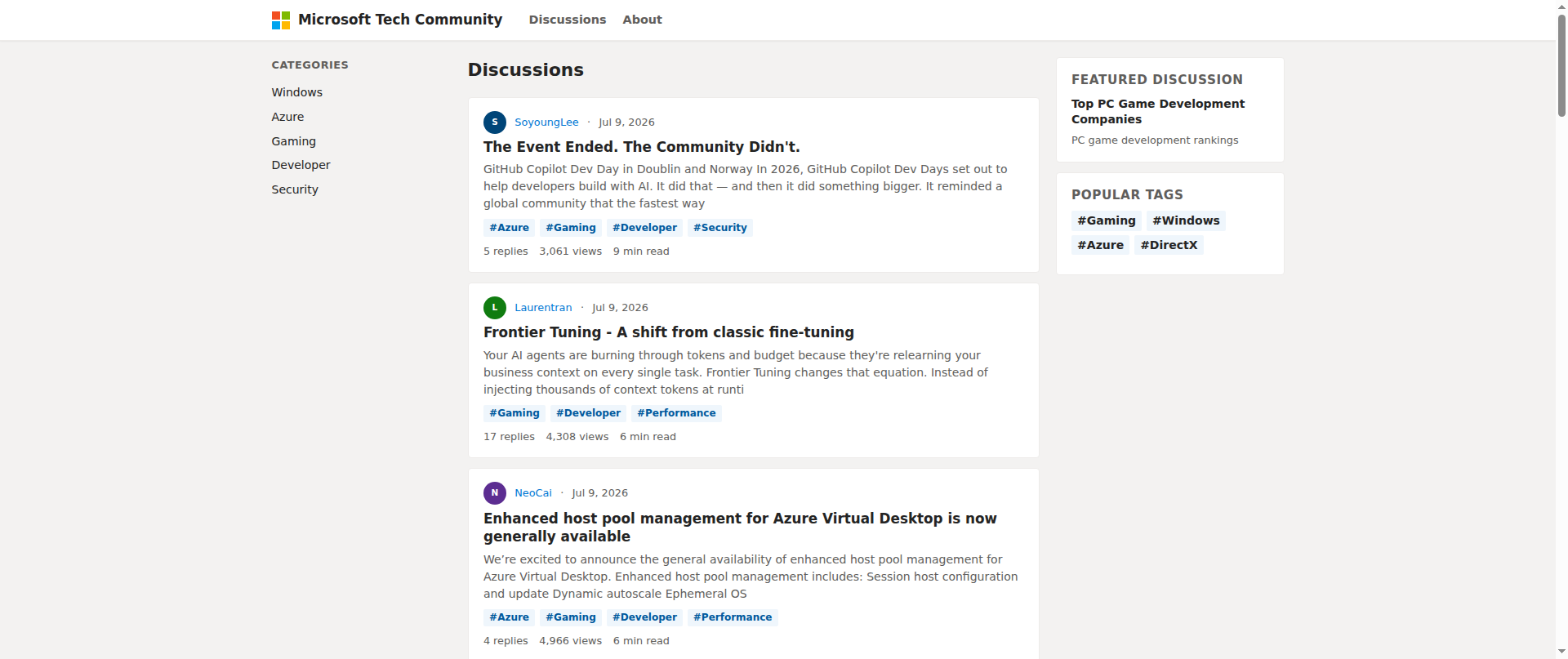The image size is (1568, 659).
Task: Select the Developer category
Action: coord(301,165)
